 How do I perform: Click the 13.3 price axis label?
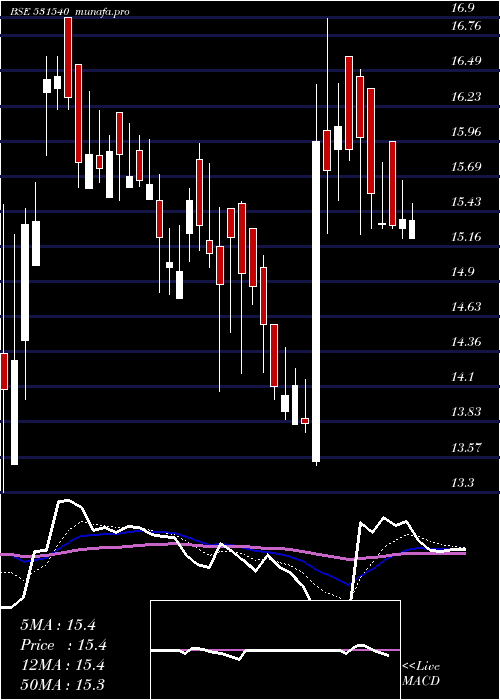point(462,483)
